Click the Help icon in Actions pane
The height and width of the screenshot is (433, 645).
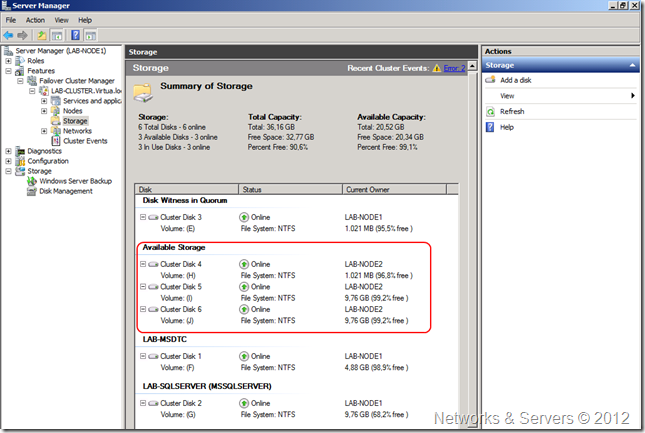[490, 127]
